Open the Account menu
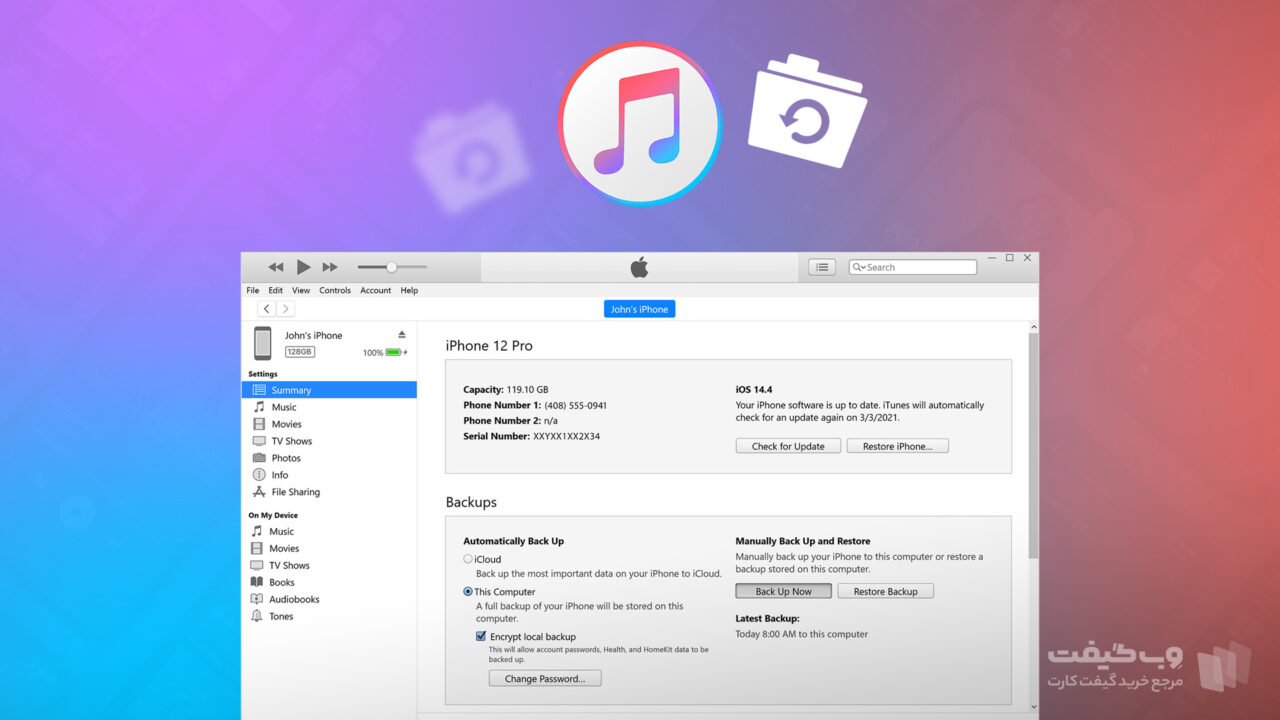1280x720 pixels. click(x=376, y=290)
